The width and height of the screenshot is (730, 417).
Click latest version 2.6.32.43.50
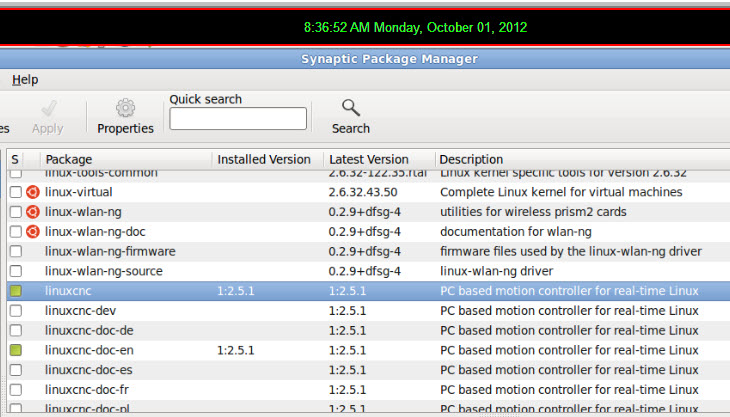363,192
